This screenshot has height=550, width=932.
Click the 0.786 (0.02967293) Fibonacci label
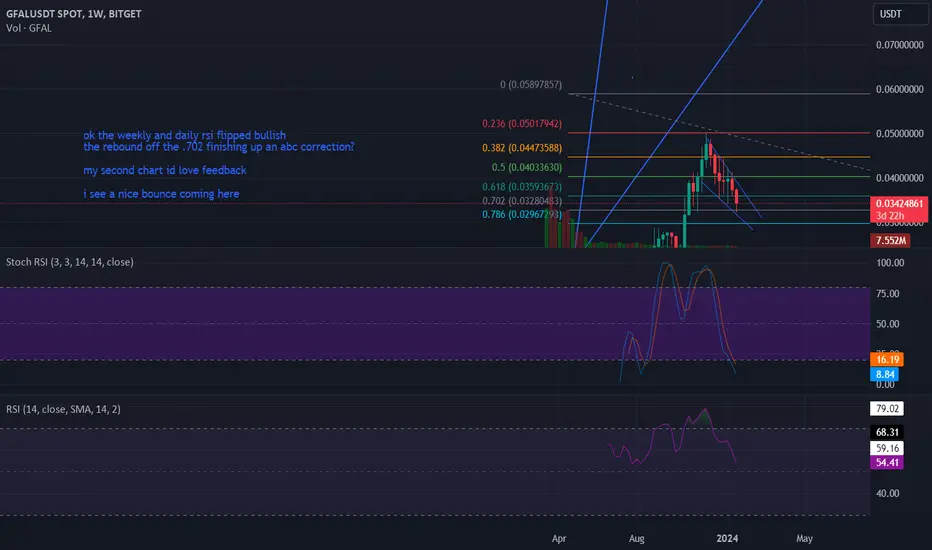point(522,214)
